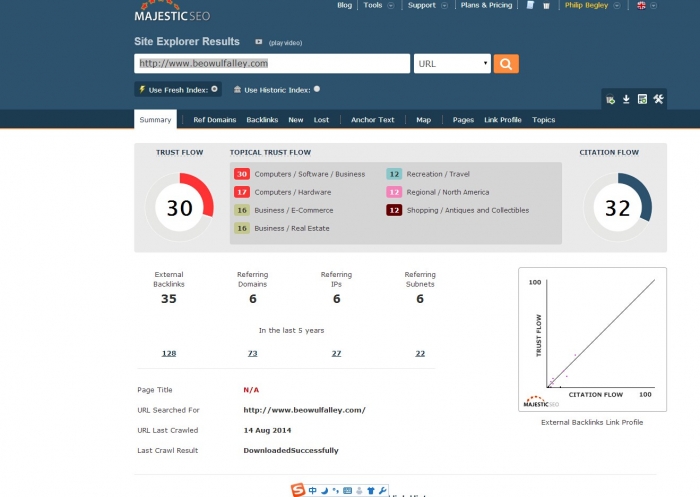Click the dark red 12 Shopping Antiques badge
This screenshot has width=700, height=497.
click(x=394, y=210)
